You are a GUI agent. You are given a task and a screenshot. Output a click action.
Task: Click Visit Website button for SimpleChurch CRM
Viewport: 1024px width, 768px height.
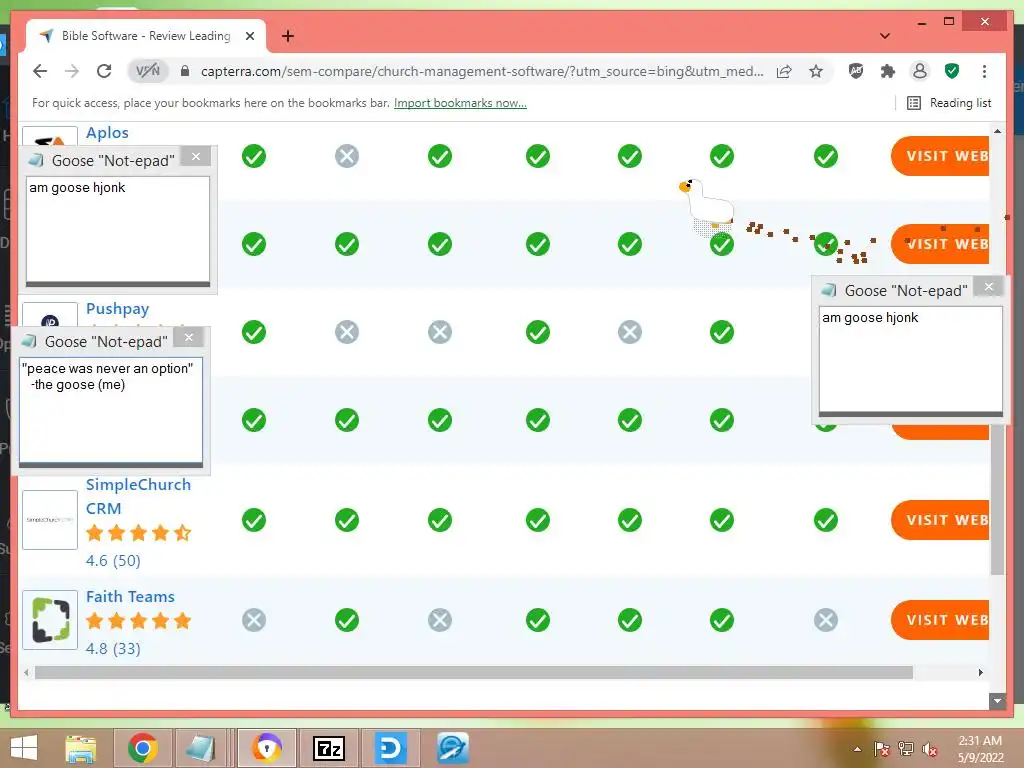pyautogui.click(x=940, y=520)
